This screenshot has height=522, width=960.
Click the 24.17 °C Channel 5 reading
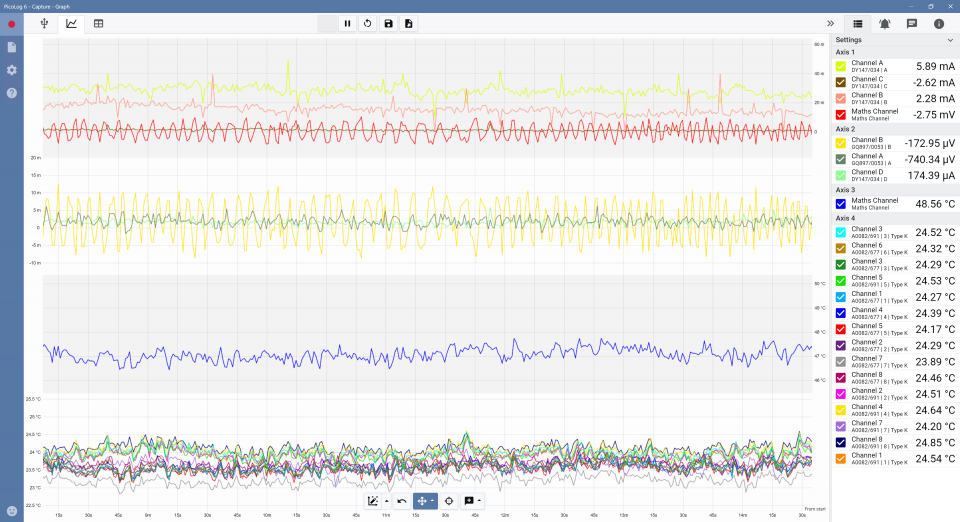click(935, 329)
